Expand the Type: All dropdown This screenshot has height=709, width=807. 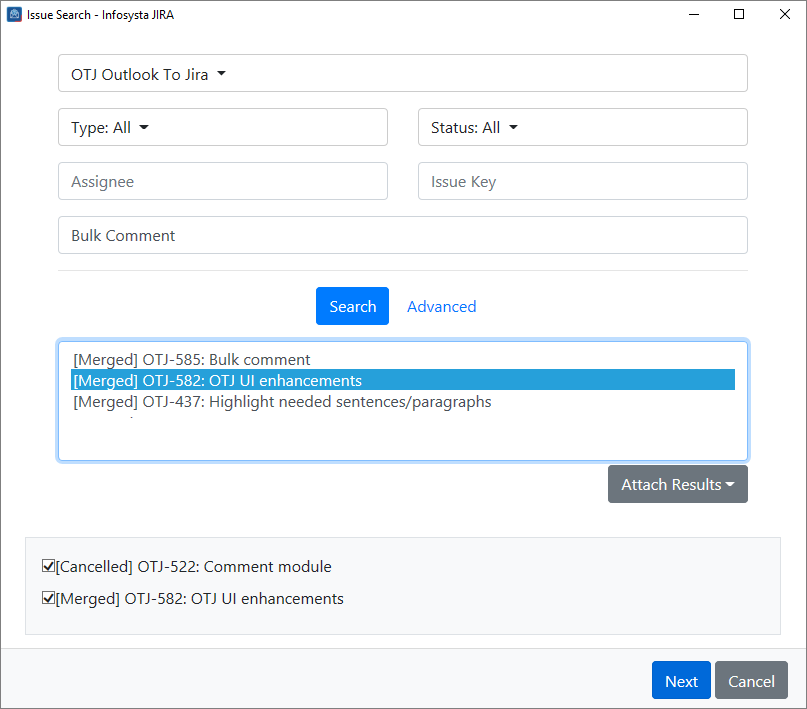click(110, 128)
